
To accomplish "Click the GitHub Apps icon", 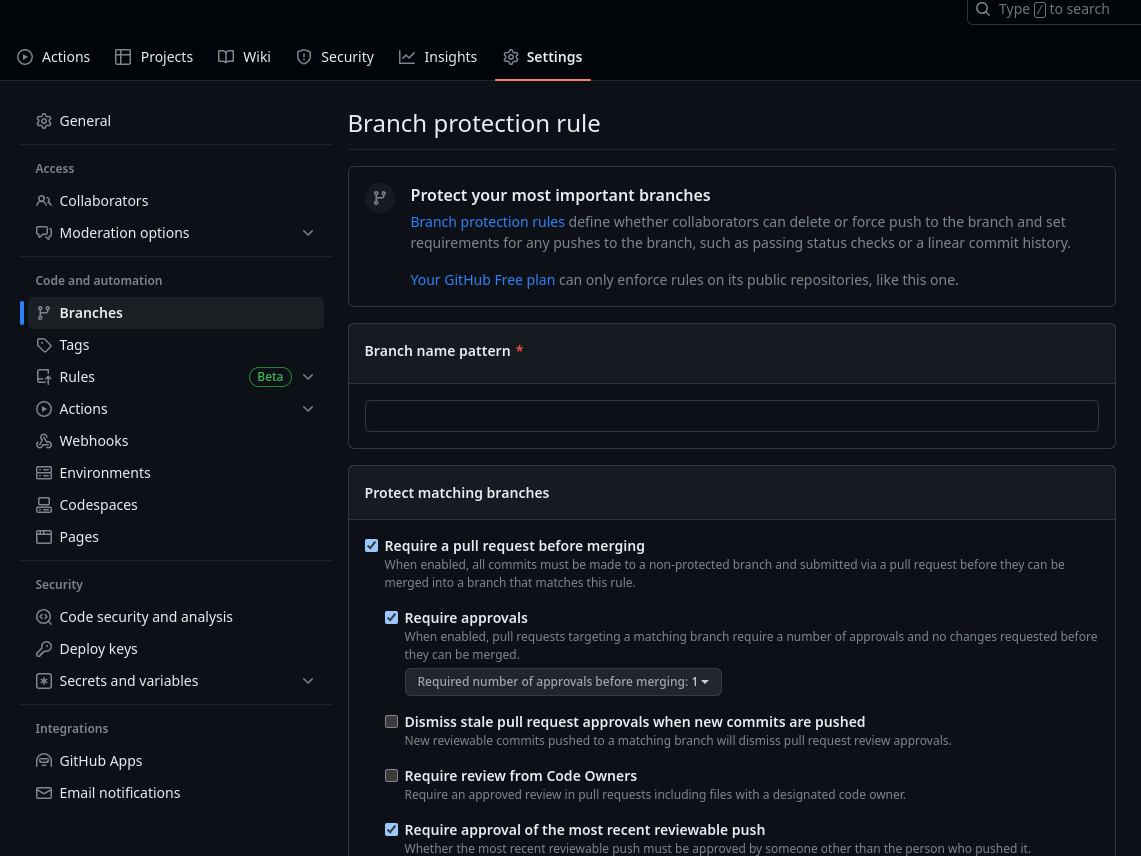I will point(44,761).
